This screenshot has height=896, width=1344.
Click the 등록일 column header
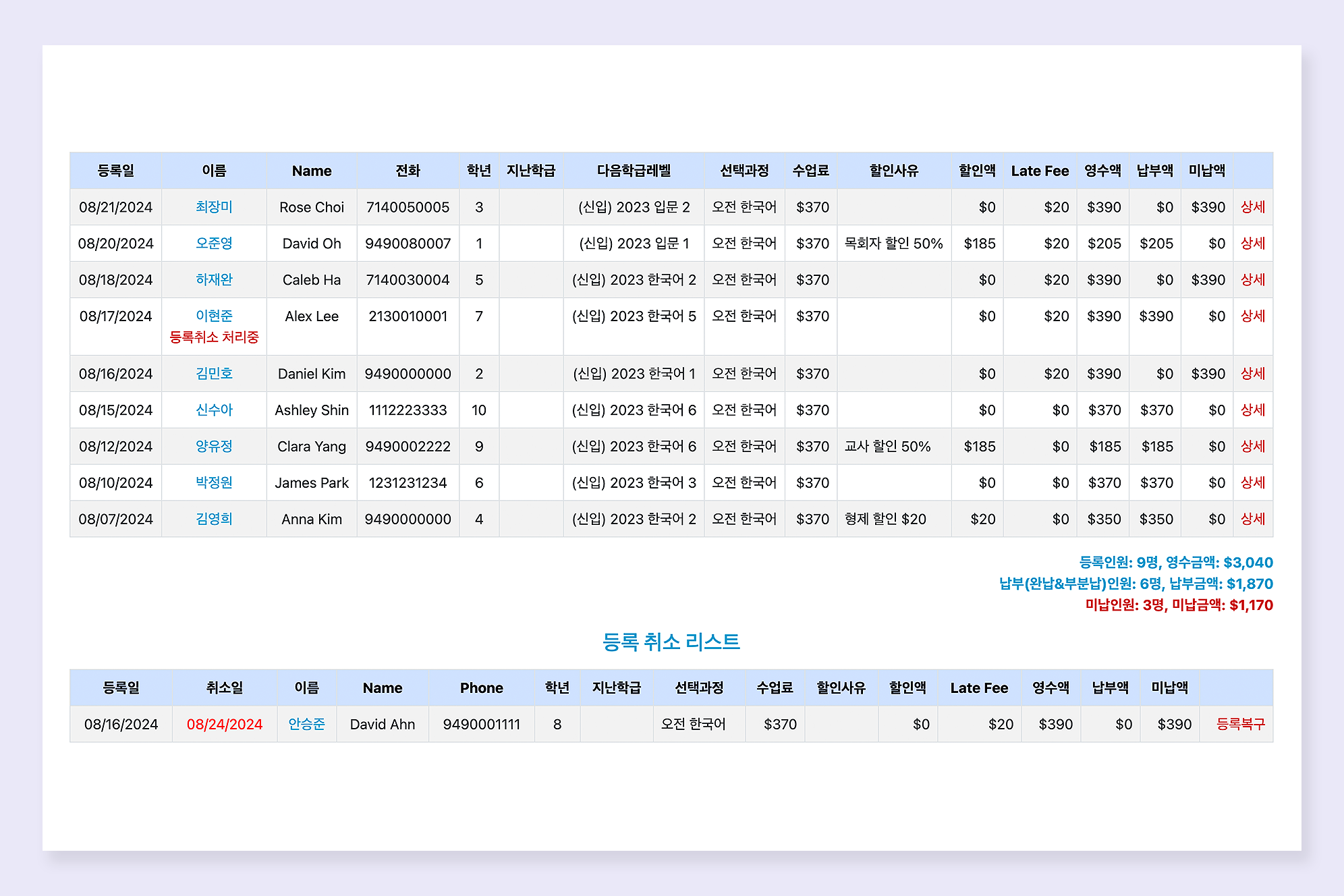(115, 171)
